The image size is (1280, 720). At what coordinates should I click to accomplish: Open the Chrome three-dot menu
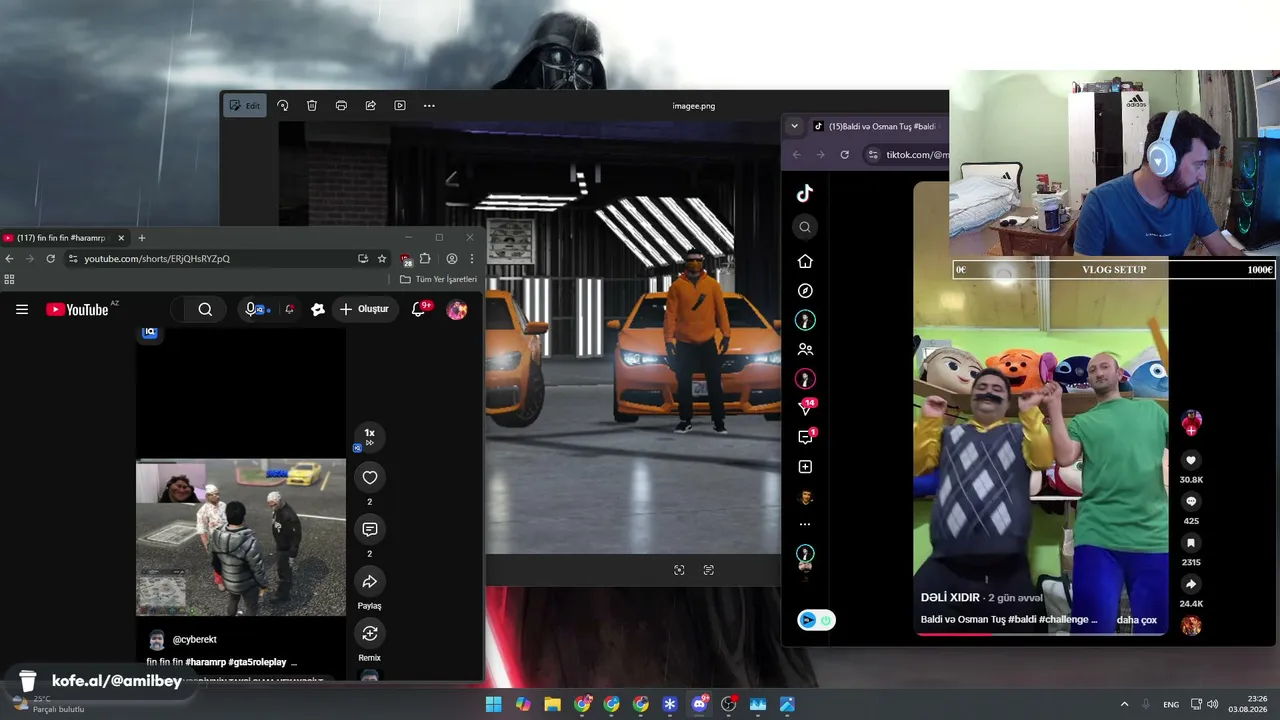click(x=472, y=259)
